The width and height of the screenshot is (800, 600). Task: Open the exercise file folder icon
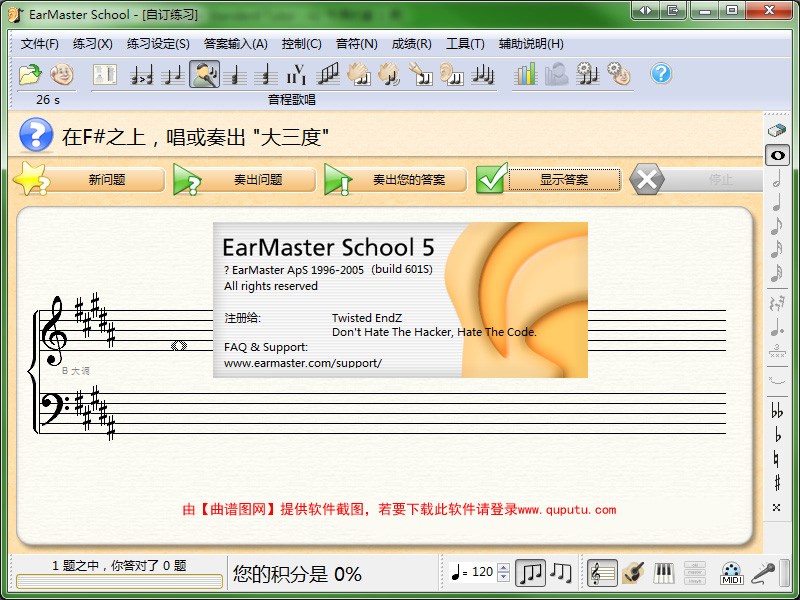click(x=30, y=74)
